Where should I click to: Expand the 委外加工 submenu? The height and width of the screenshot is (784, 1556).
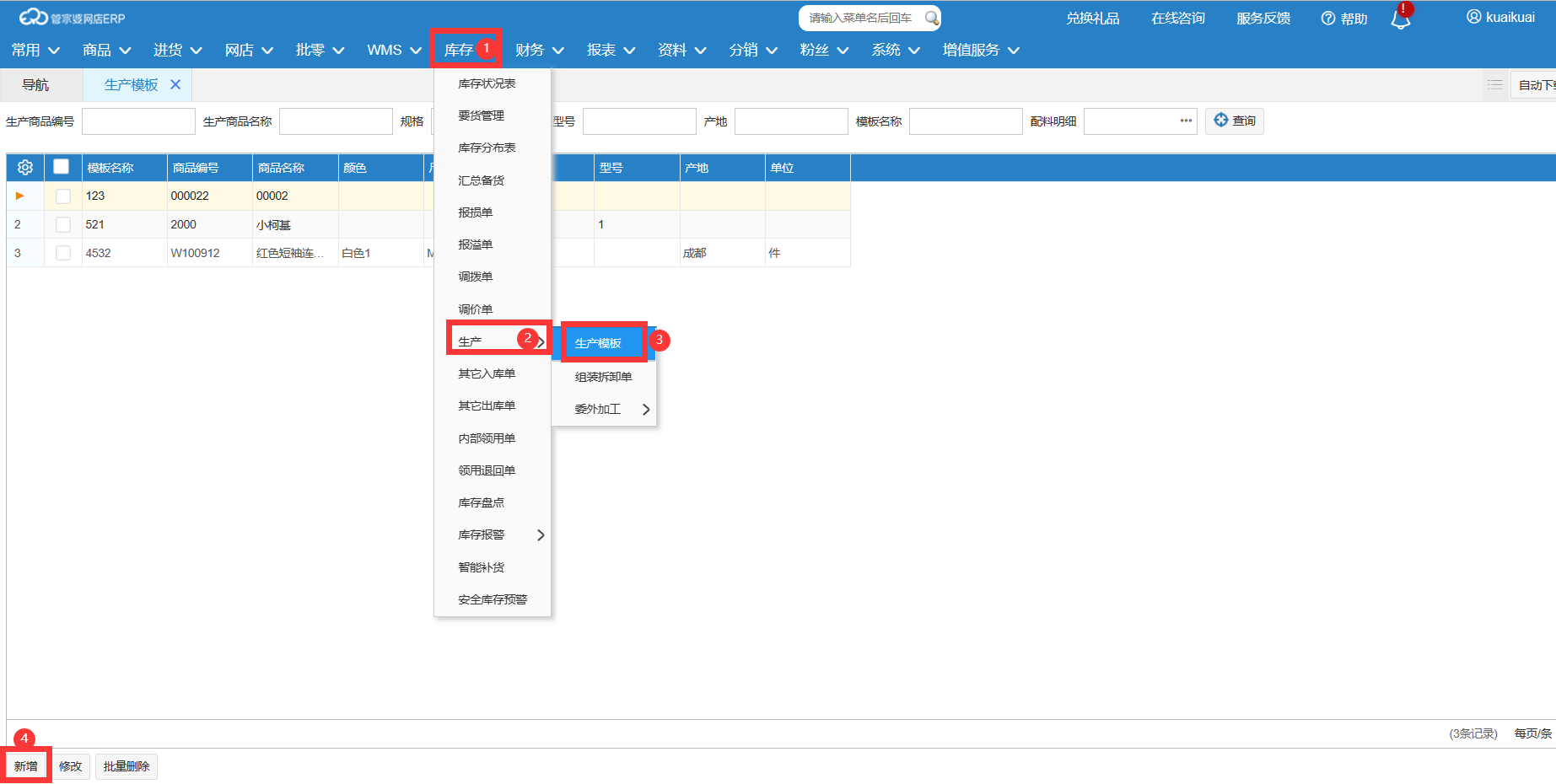(x=604, y=410)
